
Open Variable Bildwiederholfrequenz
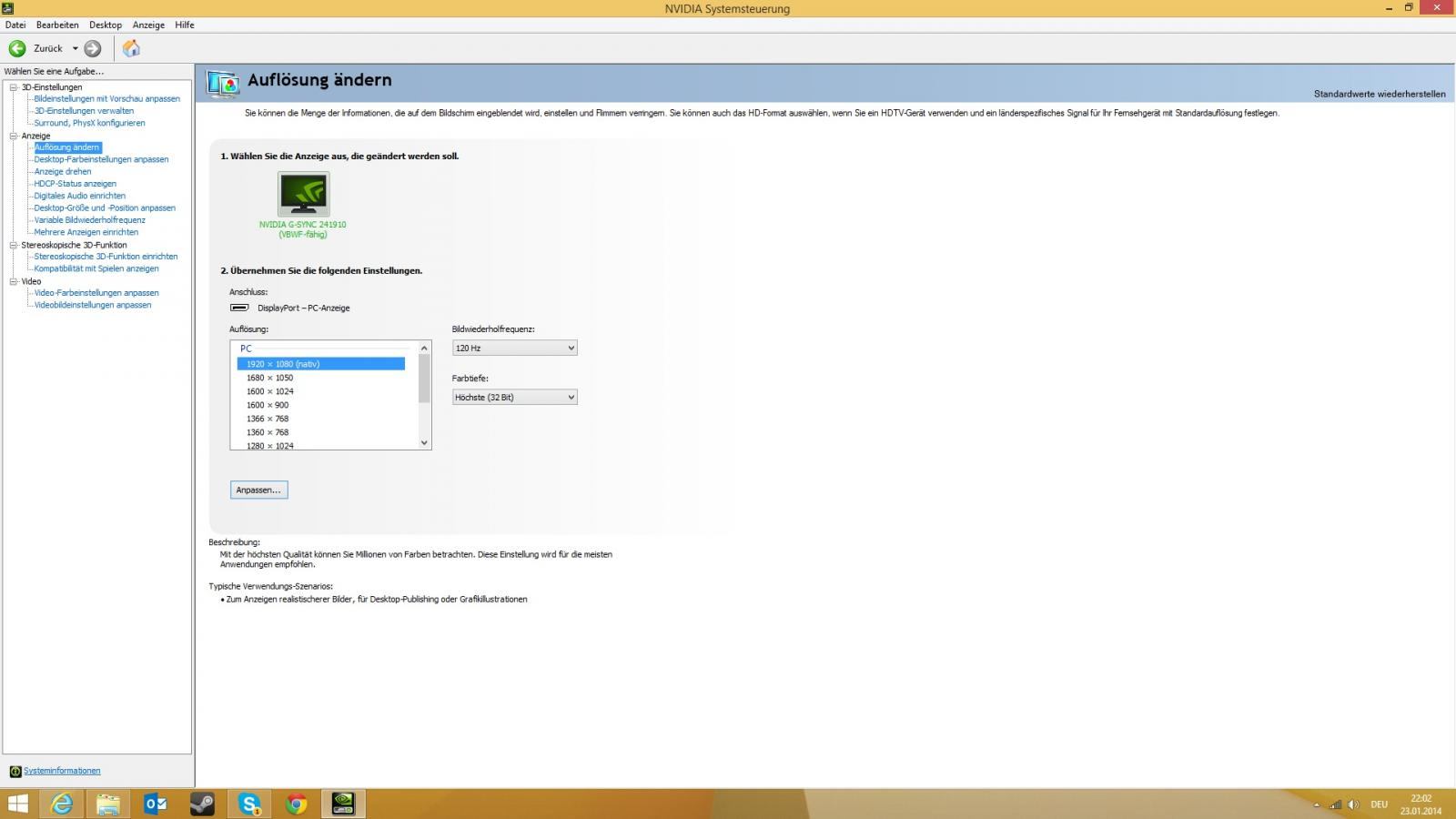point(89,220)
